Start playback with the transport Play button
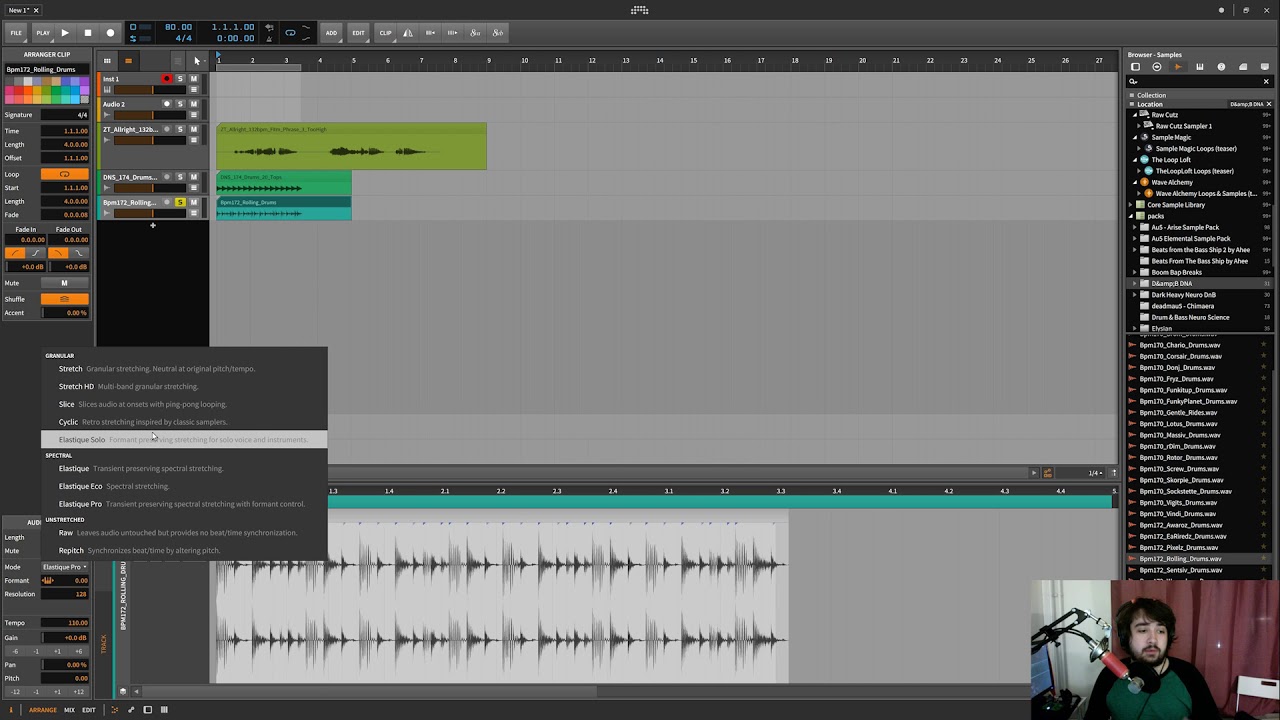This screenshot has height=720, width=1280. point(65,33)
